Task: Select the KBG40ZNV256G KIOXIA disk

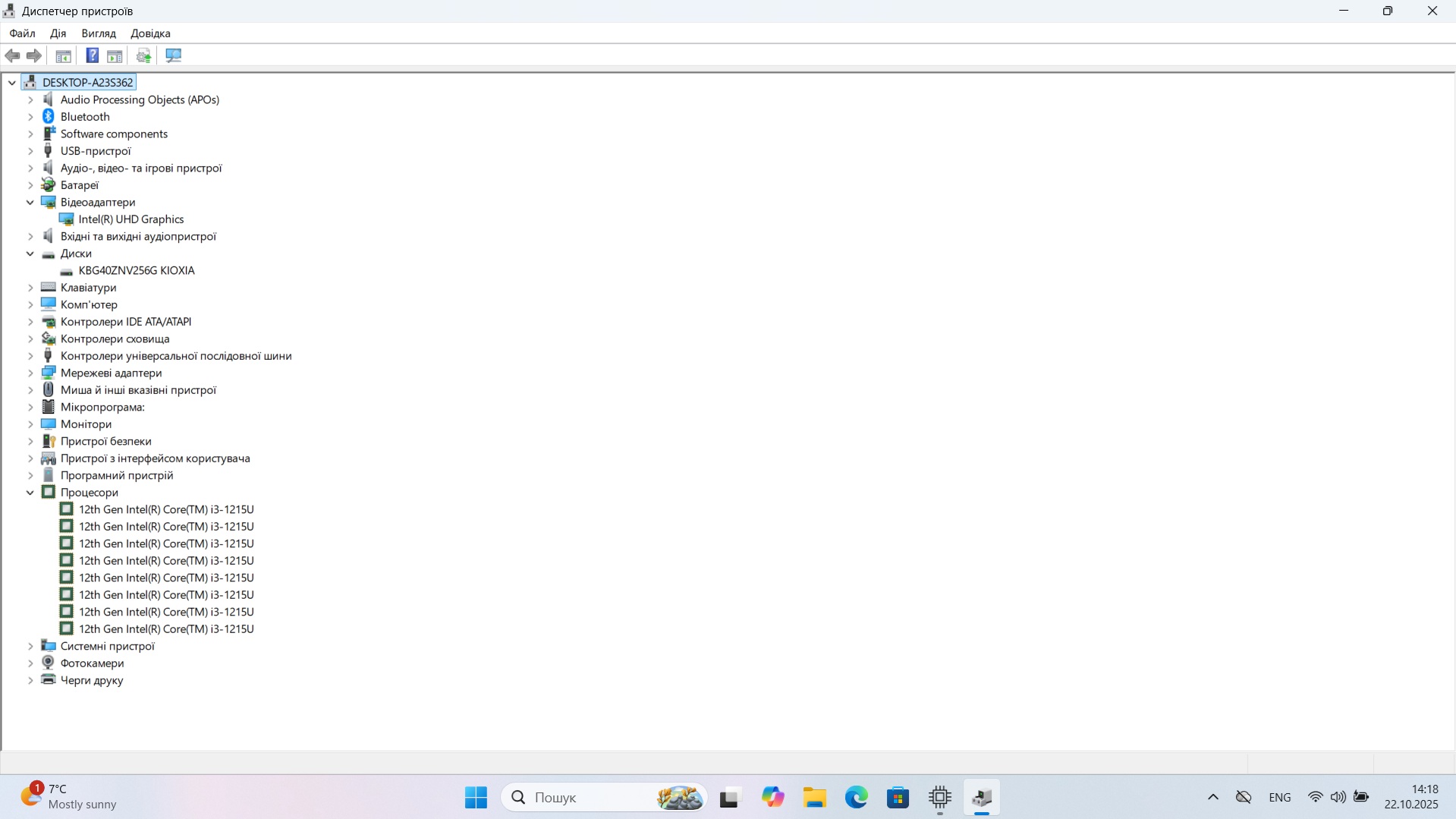Action: coord(137,270)
